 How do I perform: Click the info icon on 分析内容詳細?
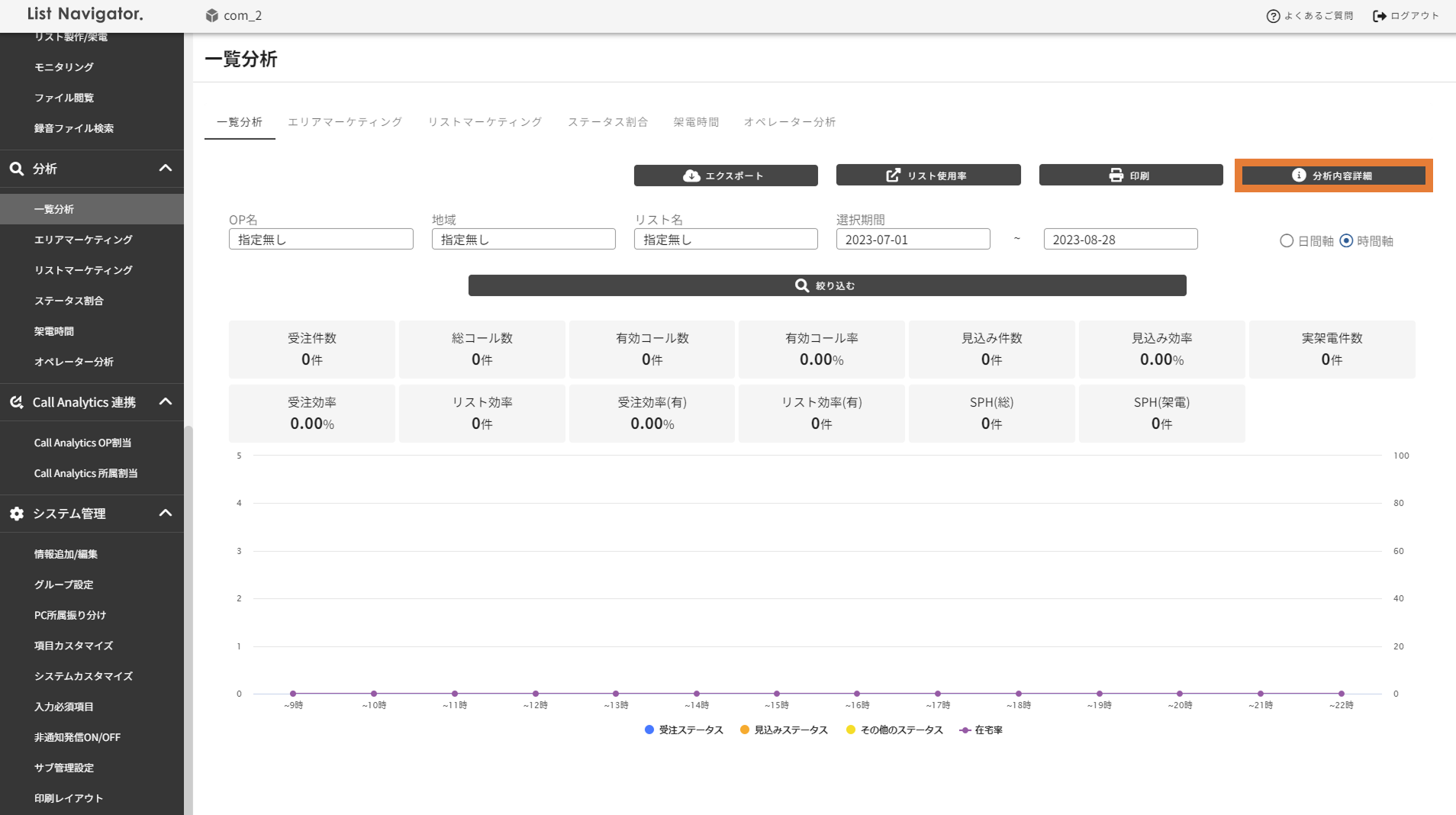1298,176
